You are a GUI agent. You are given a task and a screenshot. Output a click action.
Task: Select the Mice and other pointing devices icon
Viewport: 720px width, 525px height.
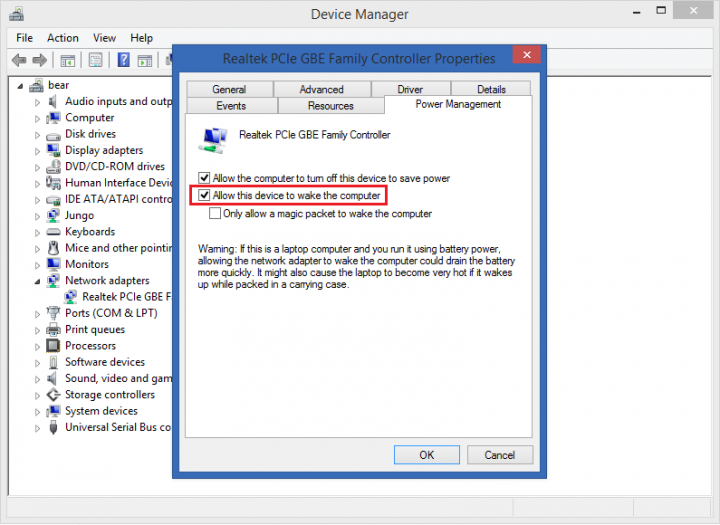[x=53, y=248]
